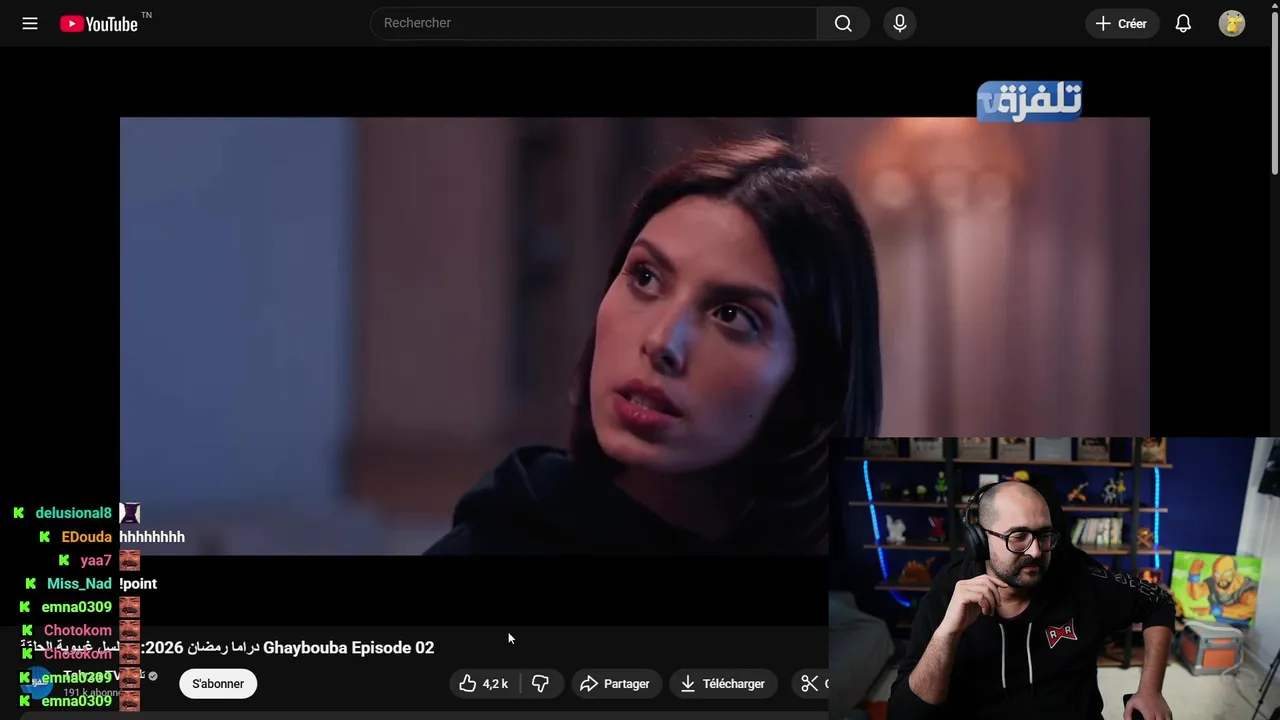Open the Créer button
The height and width of the screenshot is (720, 1280).
pos(1122,23)
